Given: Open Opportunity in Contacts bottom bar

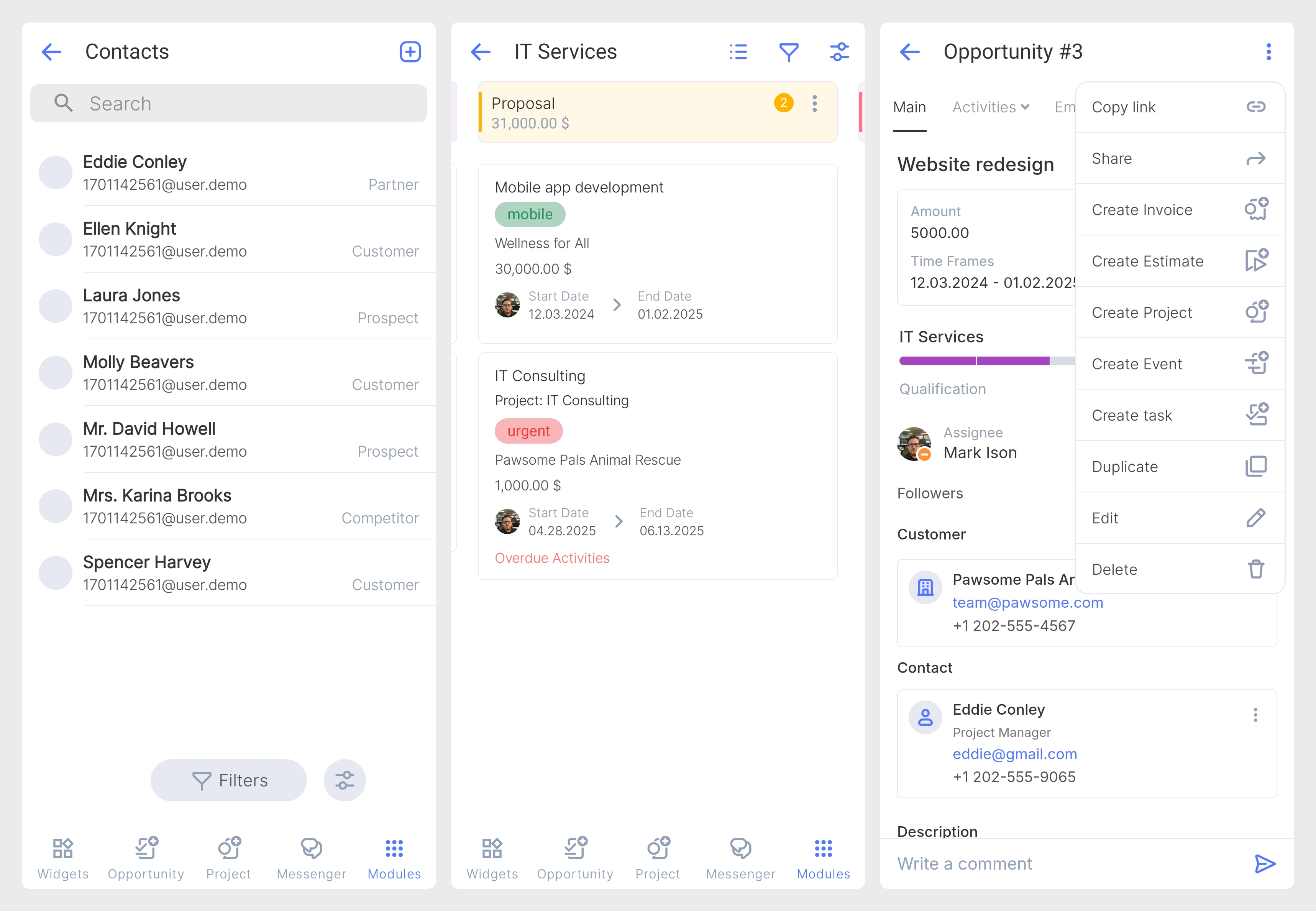Looking at the screenshot, I should tap(146, 859).
